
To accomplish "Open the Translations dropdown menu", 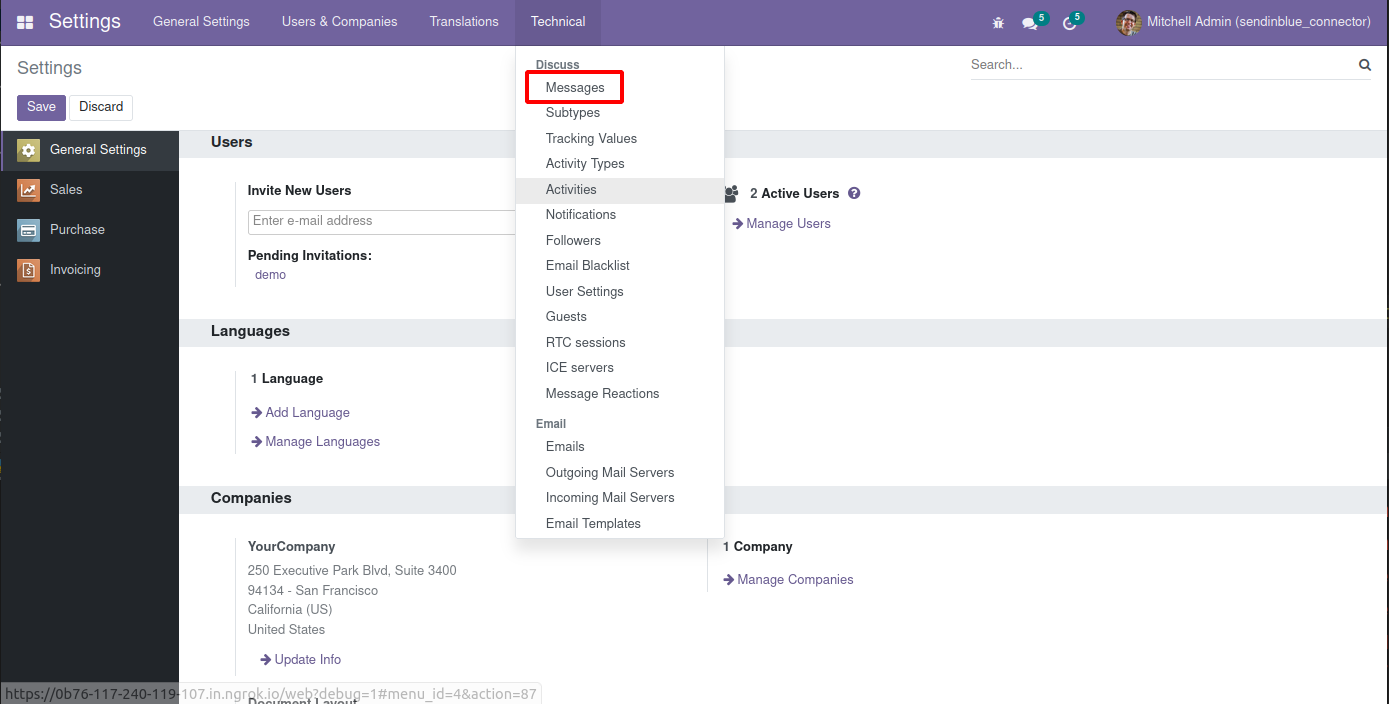I will coord(464,22).
